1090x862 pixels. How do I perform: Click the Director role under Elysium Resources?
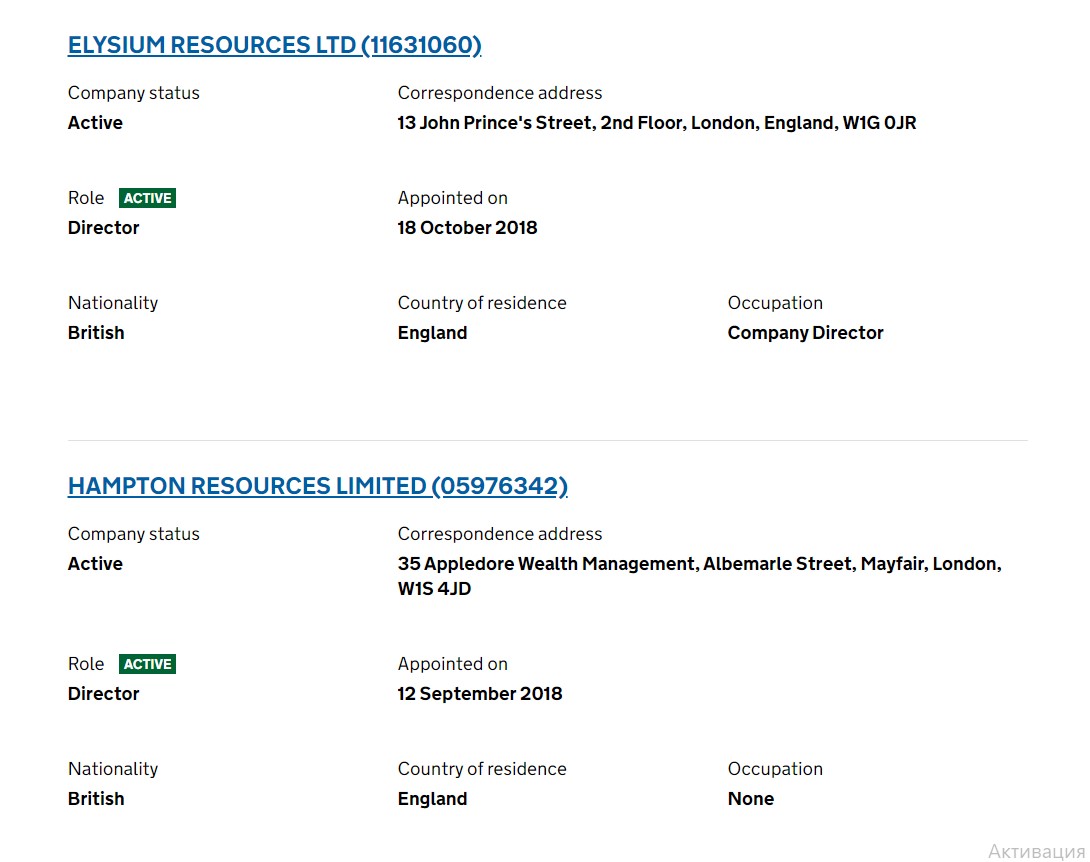pos(103,228)
